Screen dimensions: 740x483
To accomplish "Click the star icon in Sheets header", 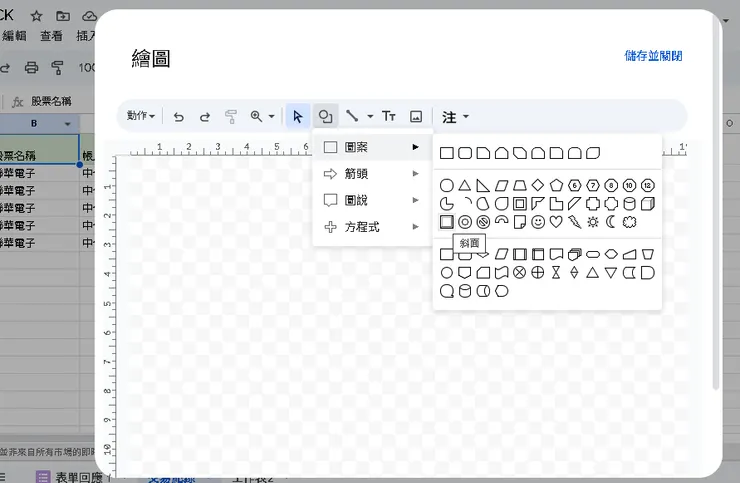I will click(36, 16).
